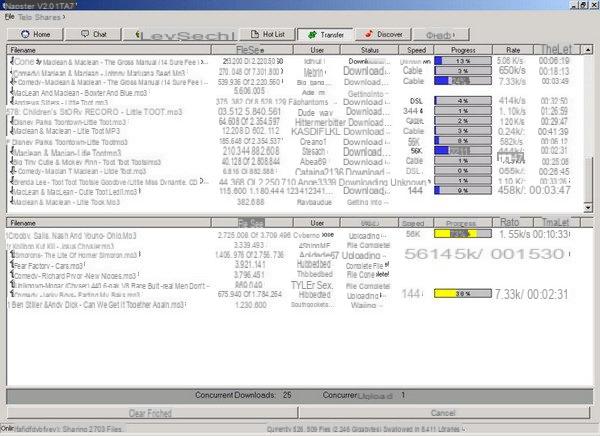Sort uploads by the Filename column header
The height and width of the screenshot is (436, 600).
coord(109,223)
